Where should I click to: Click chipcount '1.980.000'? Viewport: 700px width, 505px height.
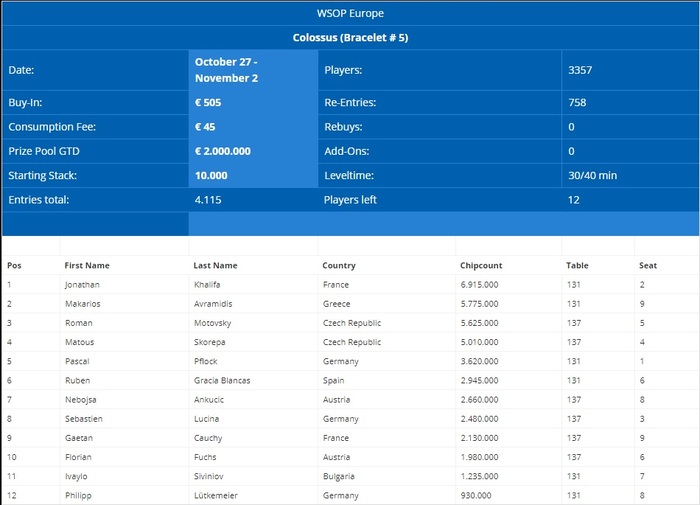click(x=479, y=458)
